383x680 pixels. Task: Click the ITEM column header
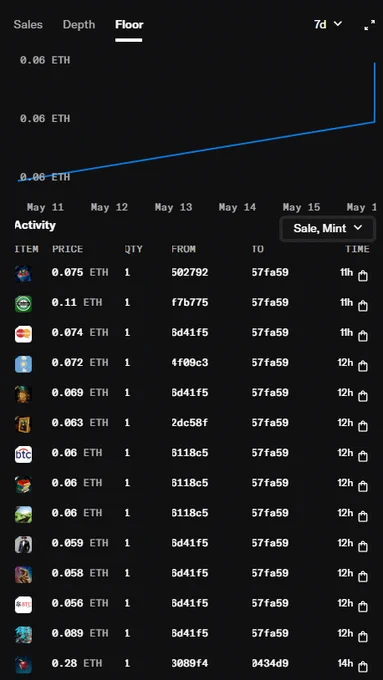(x=26, y=249)
